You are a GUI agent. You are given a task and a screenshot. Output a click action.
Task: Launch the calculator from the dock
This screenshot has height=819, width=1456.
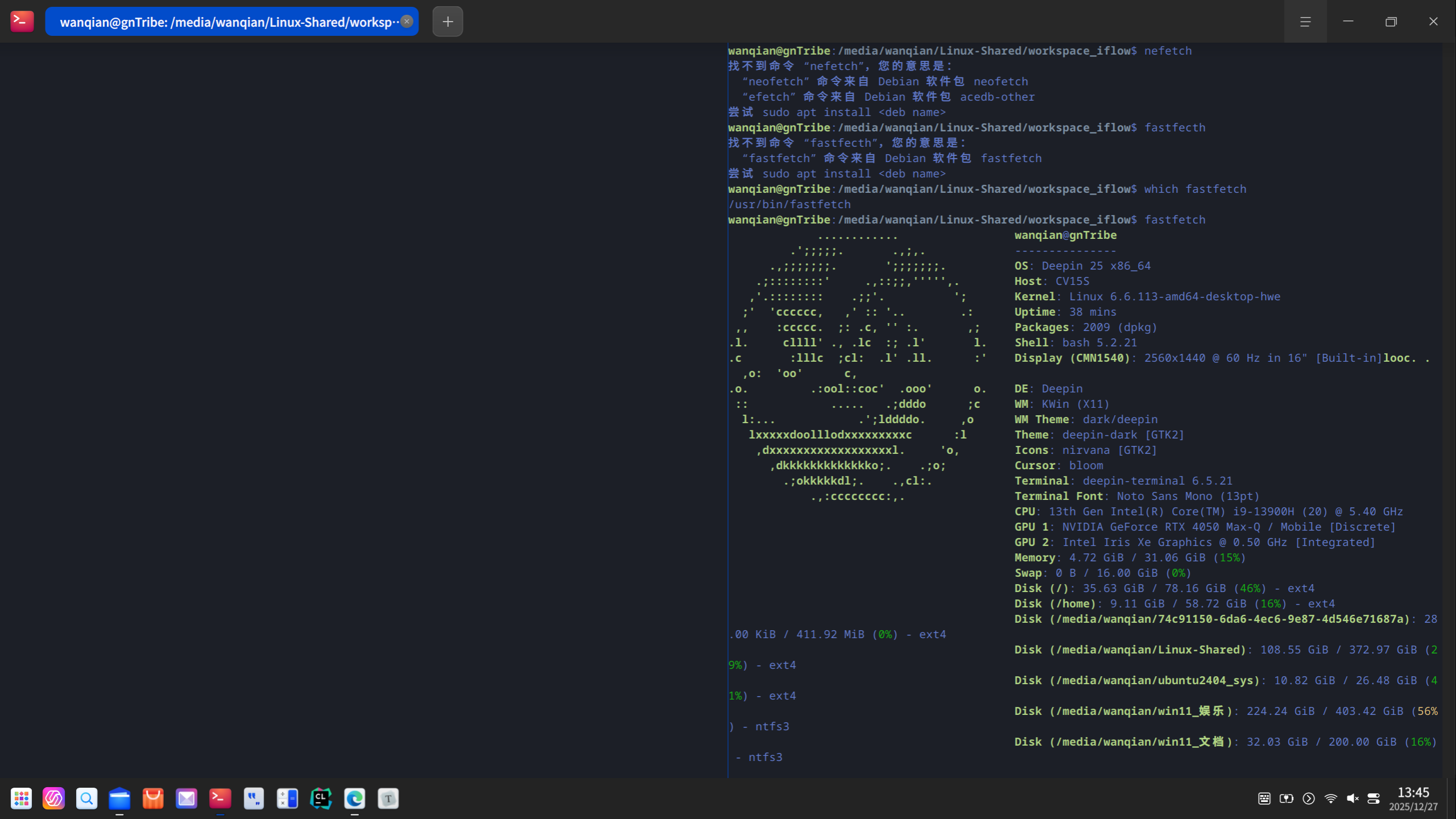[287, 799]
